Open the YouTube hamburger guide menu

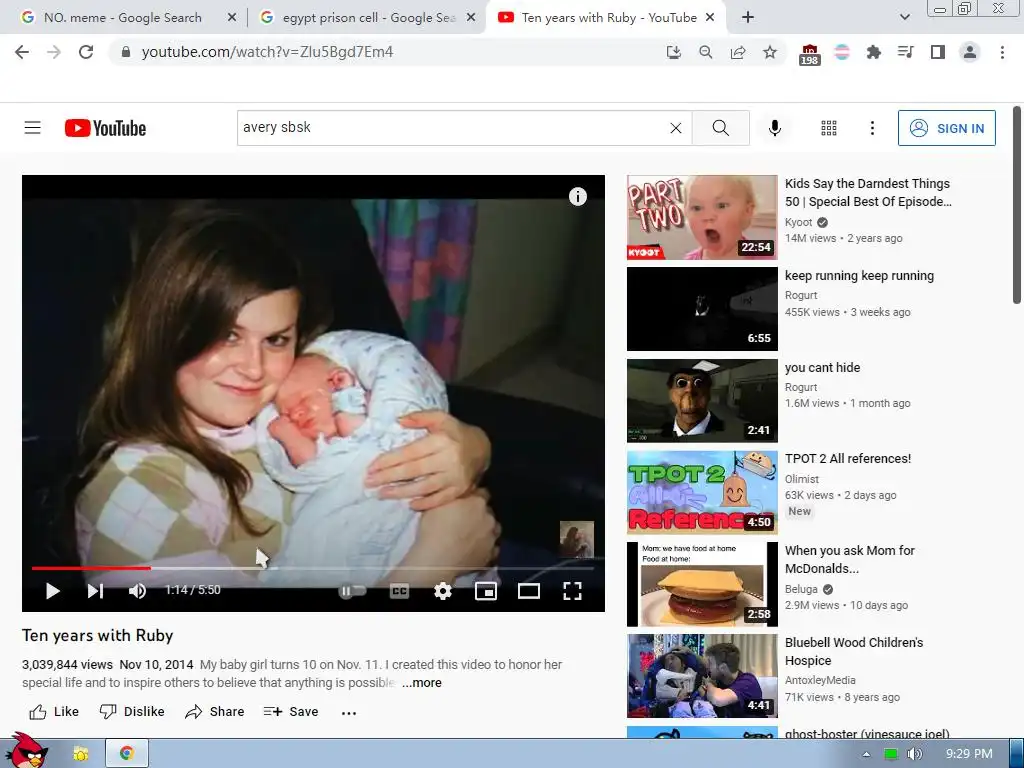33,128
